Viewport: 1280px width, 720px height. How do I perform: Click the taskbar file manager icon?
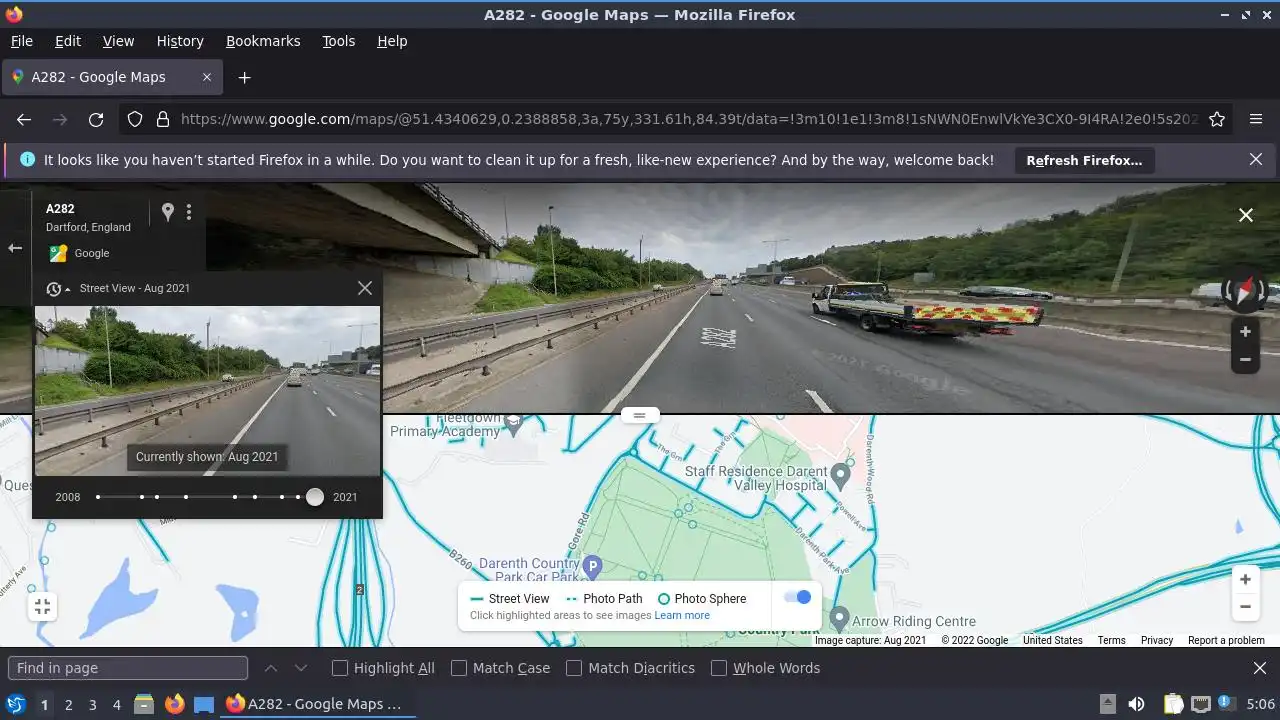coord(144,704)
